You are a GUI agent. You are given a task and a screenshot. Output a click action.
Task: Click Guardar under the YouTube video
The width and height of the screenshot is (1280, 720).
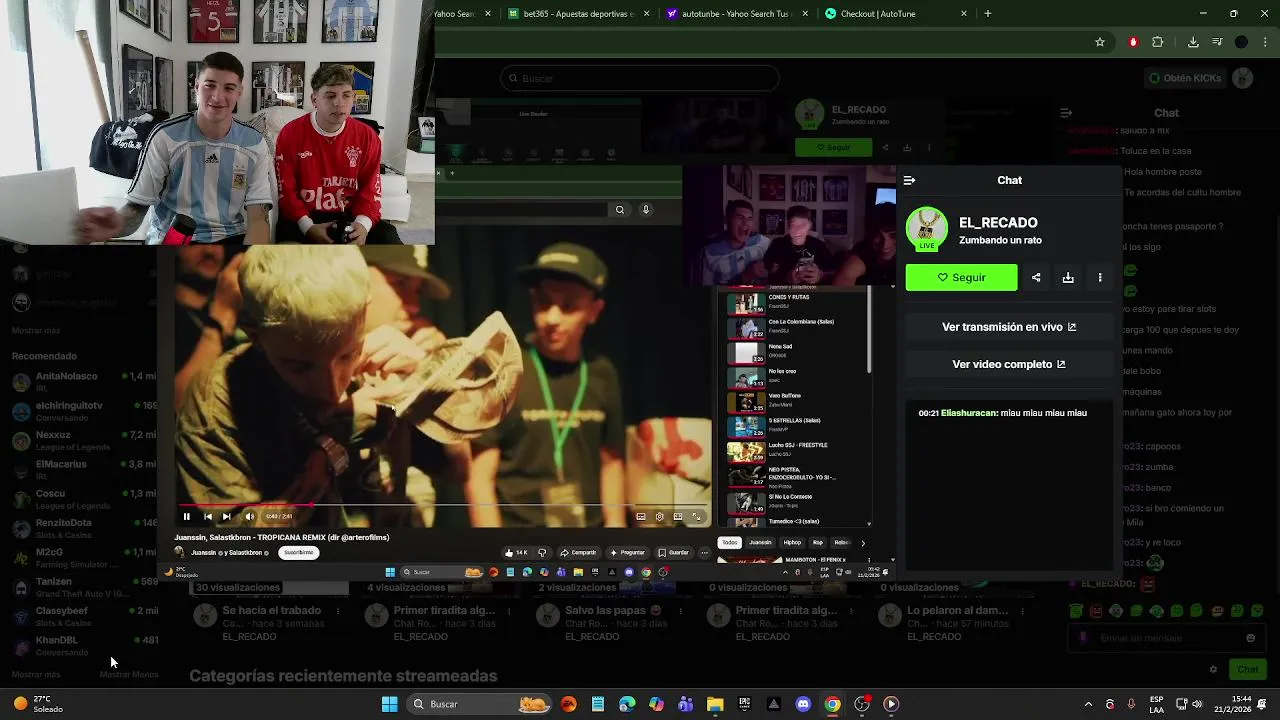click(x=673, y=552)
